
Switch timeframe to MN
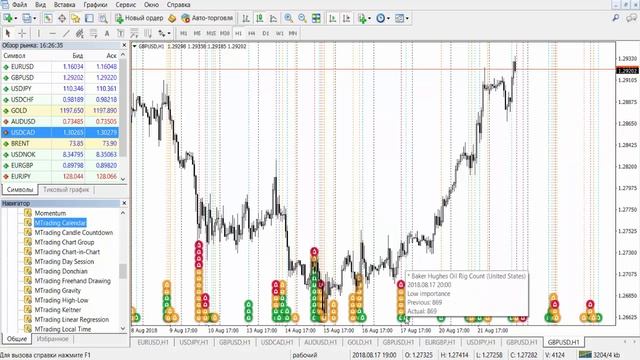coord(293,33)
